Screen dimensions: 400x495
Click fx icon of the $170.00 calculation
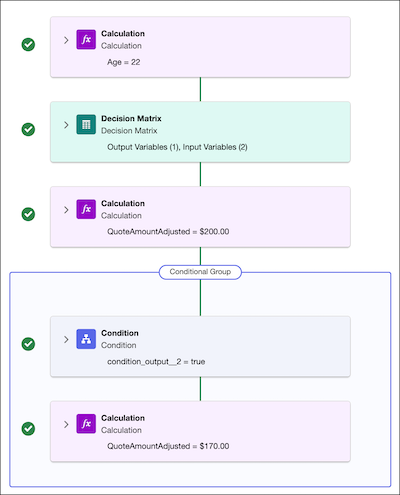tap(86, 424)
